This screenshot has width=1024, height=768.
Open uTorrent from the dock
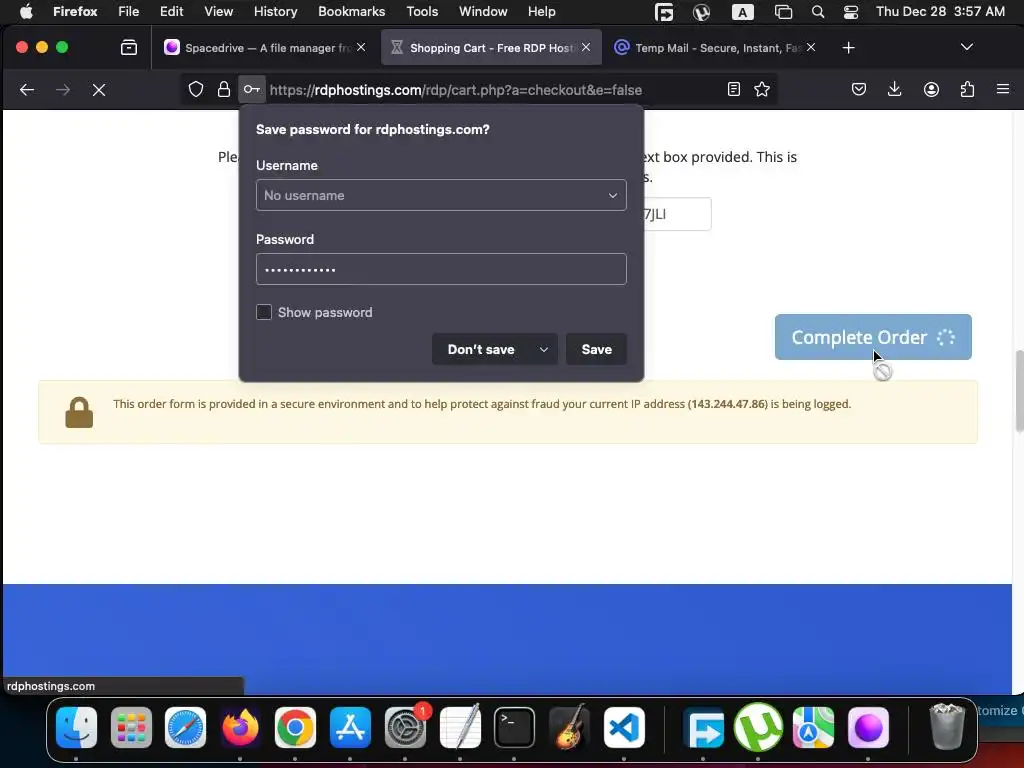tap(758, 727)
